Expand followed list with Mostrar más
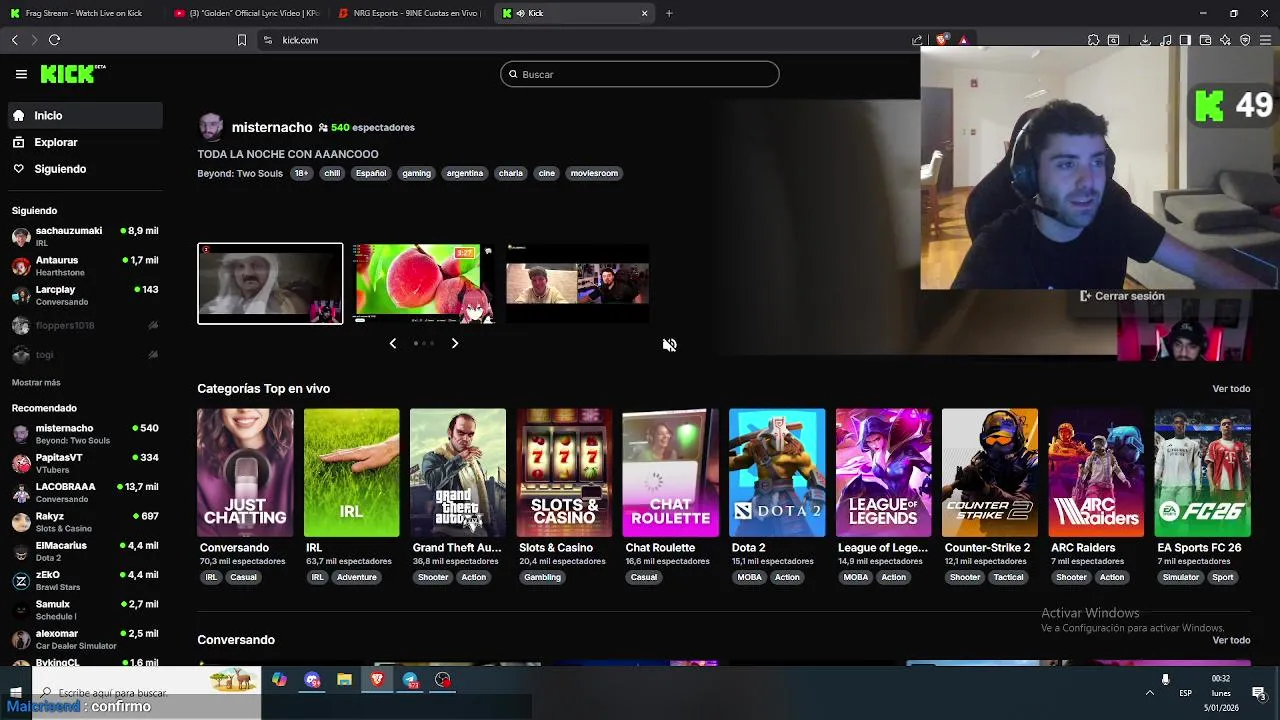The width and height of the screenshot is (1280, 720). click(36, 382)
